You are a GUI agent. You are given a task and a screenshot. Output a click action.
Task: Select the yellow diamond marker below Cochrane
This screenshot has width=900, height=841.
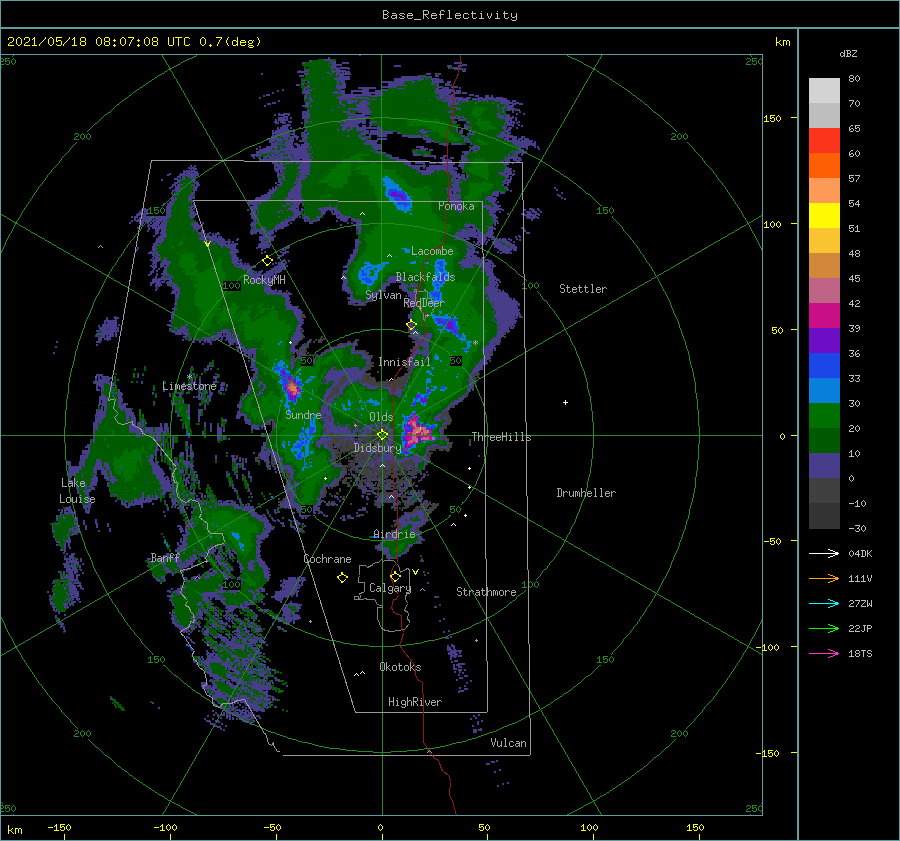(342, 577)
